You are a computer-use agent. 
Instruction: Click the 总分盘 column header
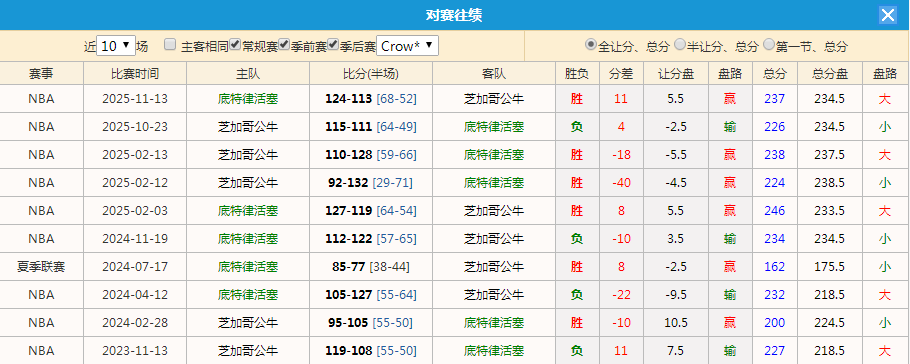click(x=830, y=73)
